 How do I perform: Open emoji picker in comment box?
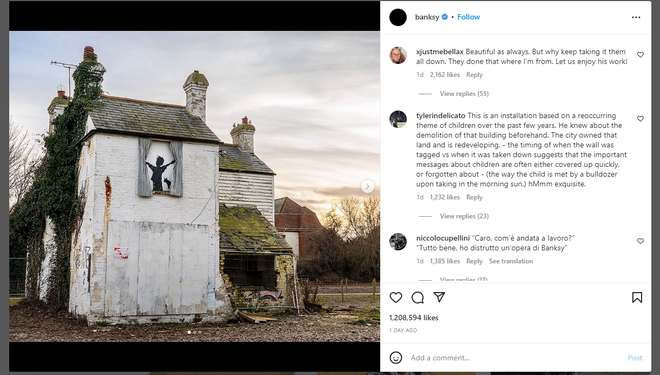(396, 358)
